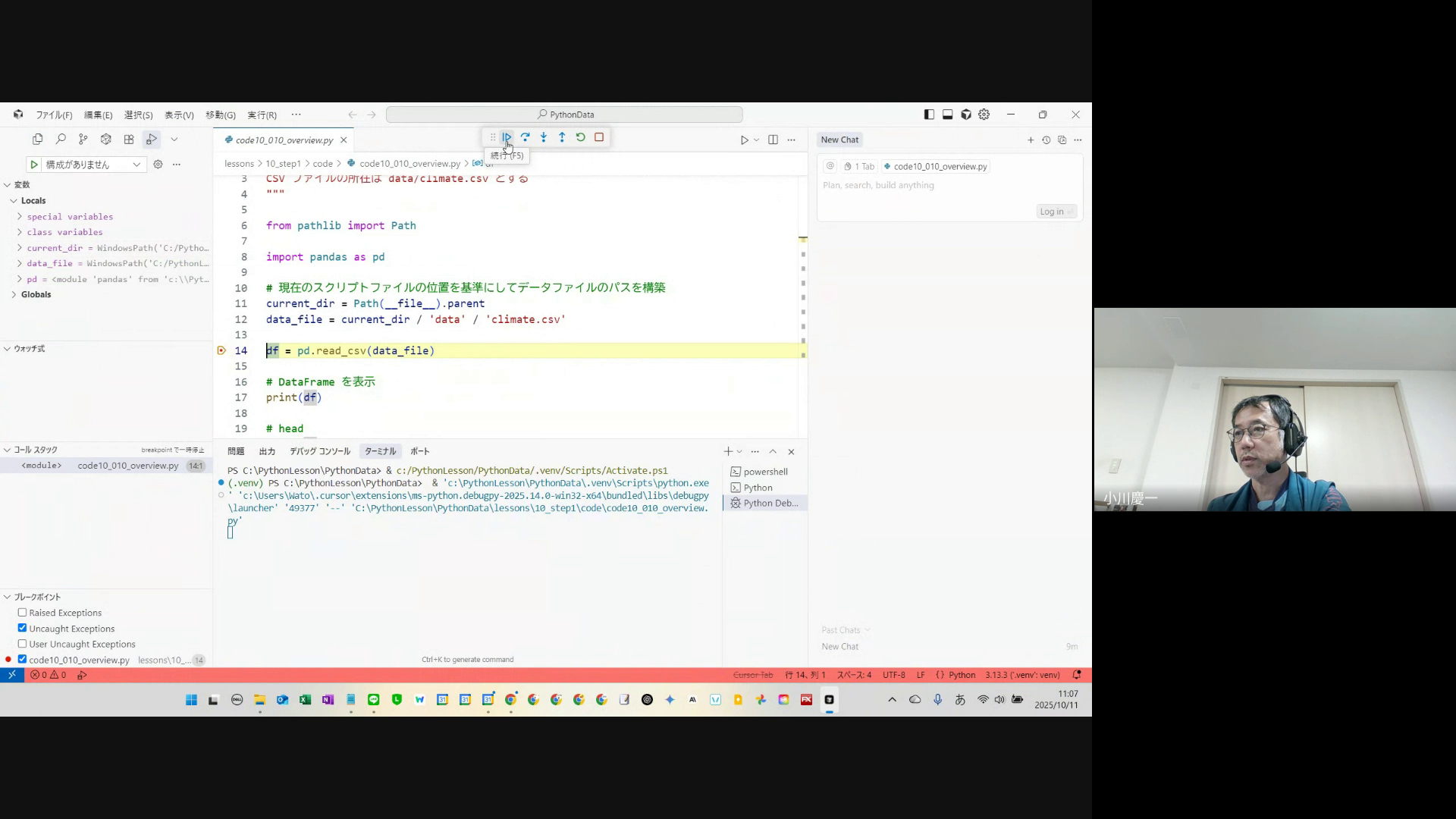The image size is (1456, 819).
Task: Click the debug Step Into icon
Action: pos(544,137)
